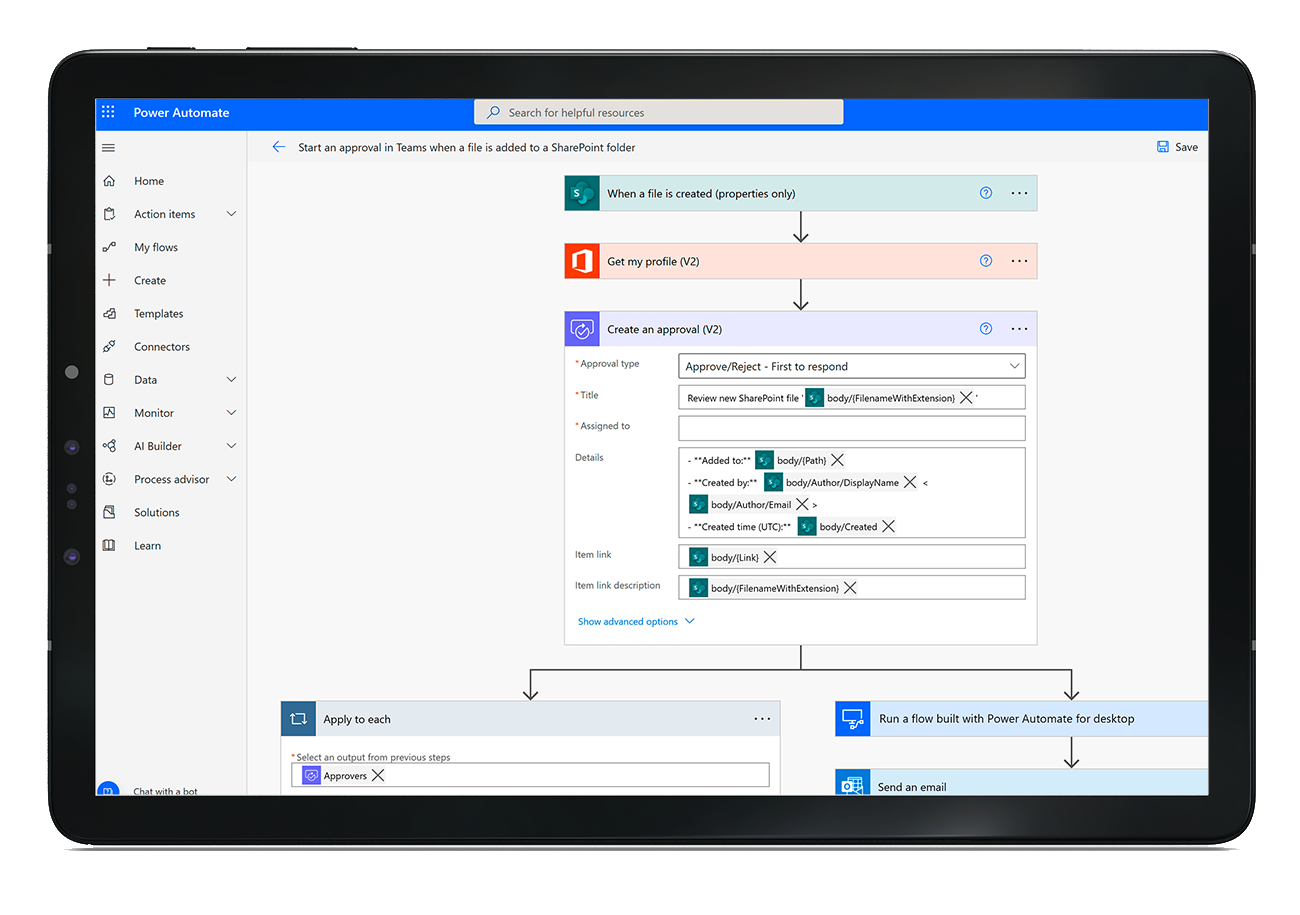Go to My flows
The image size is (1300, 915).
tap(156, 247)
